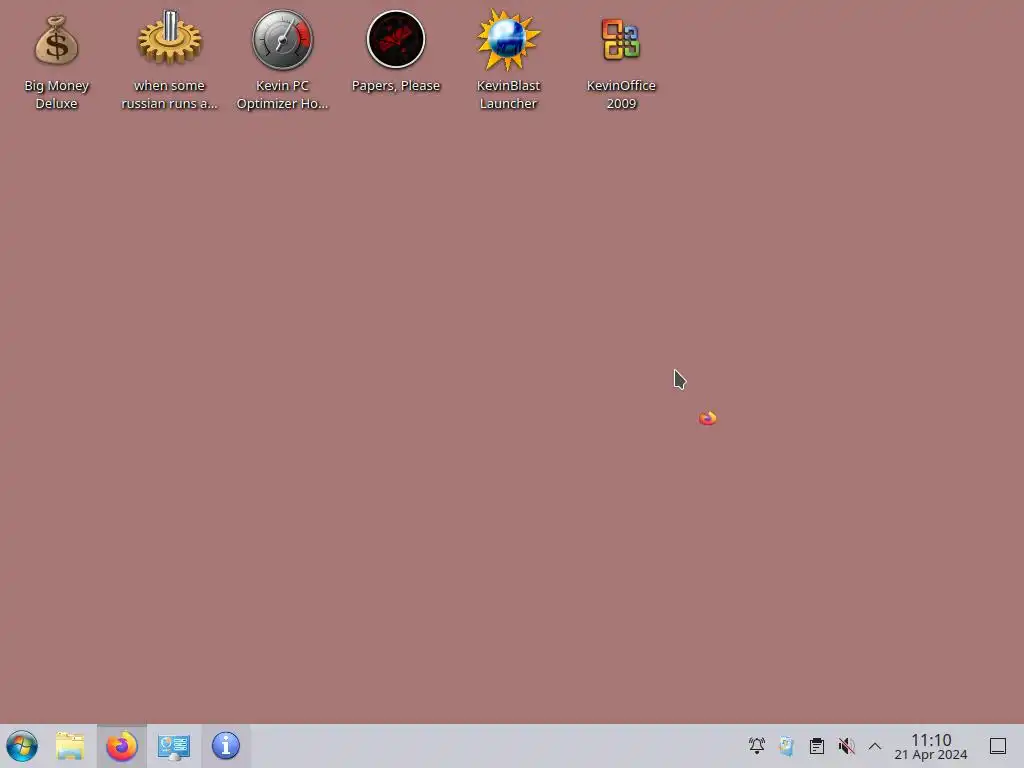
Task: Unmute audio via the speaker tray icon
Action: click(846, 746)
